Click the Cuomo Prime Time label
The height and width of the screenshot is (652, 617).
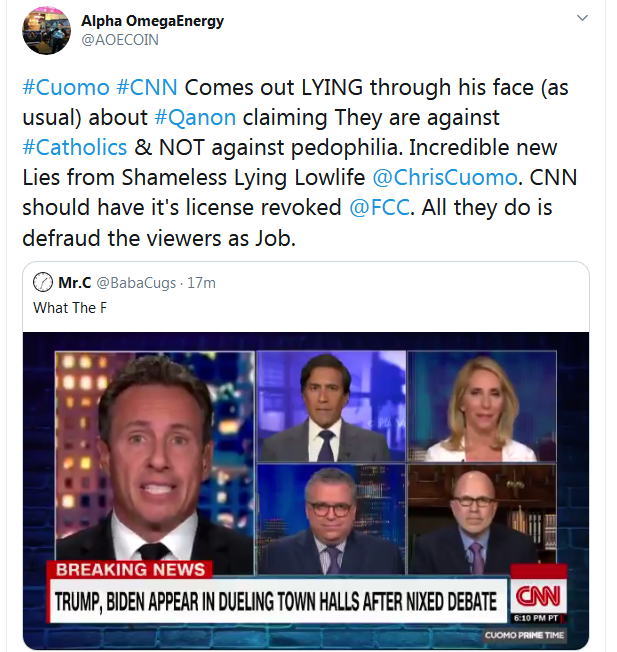[524, 635]
